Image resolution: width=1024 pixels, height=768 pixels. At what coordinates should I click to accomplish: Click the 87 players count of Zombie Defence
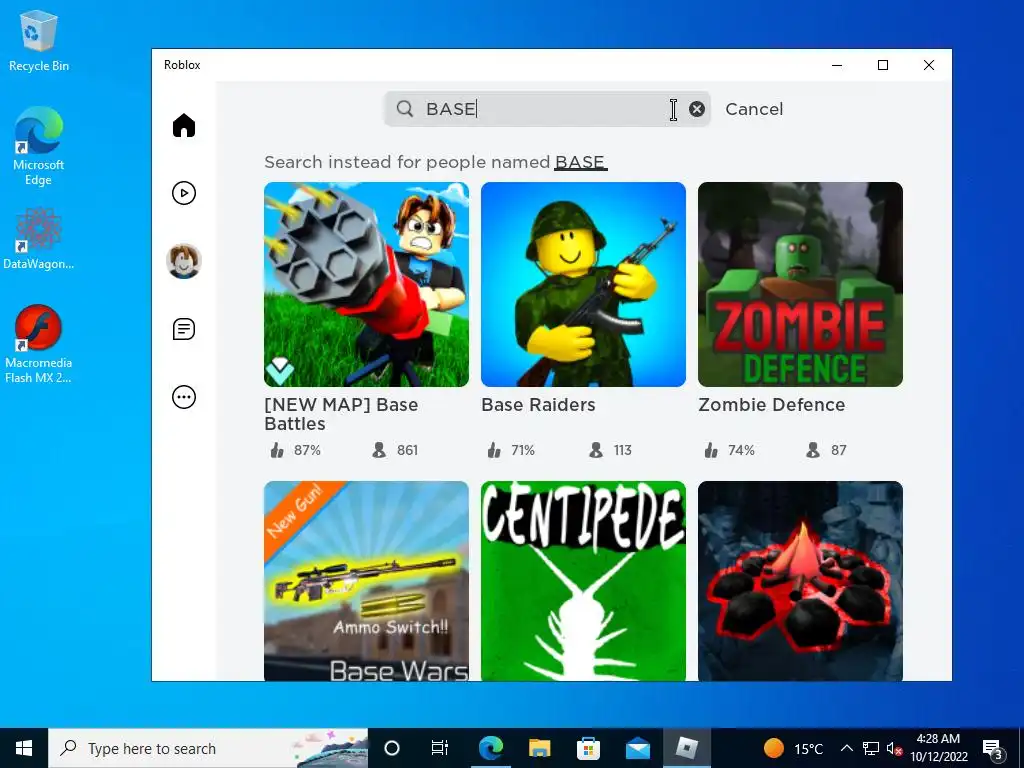[x=839, y=450]
